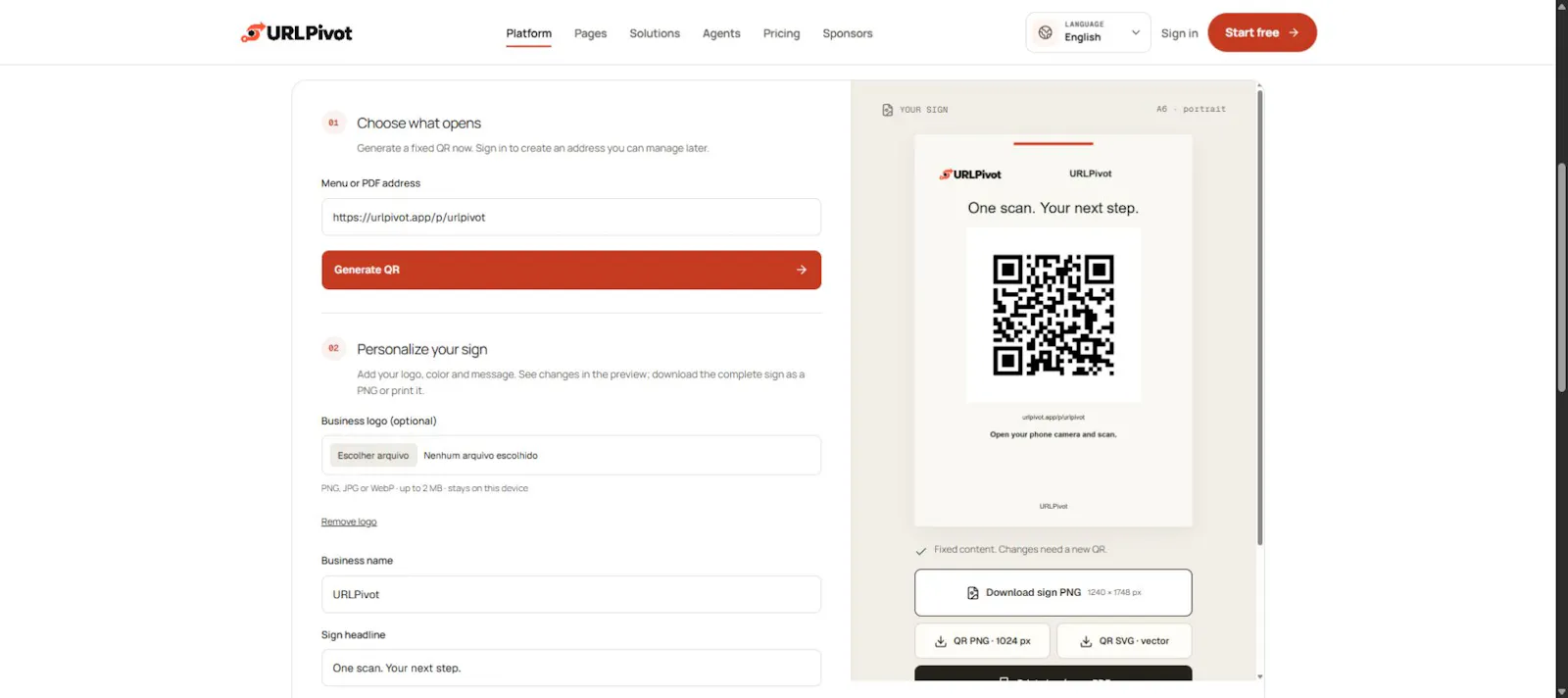The image size is (1568, 698).
Task: Click the checkmark icon beside Fixed content
Action: pos(921,551)
